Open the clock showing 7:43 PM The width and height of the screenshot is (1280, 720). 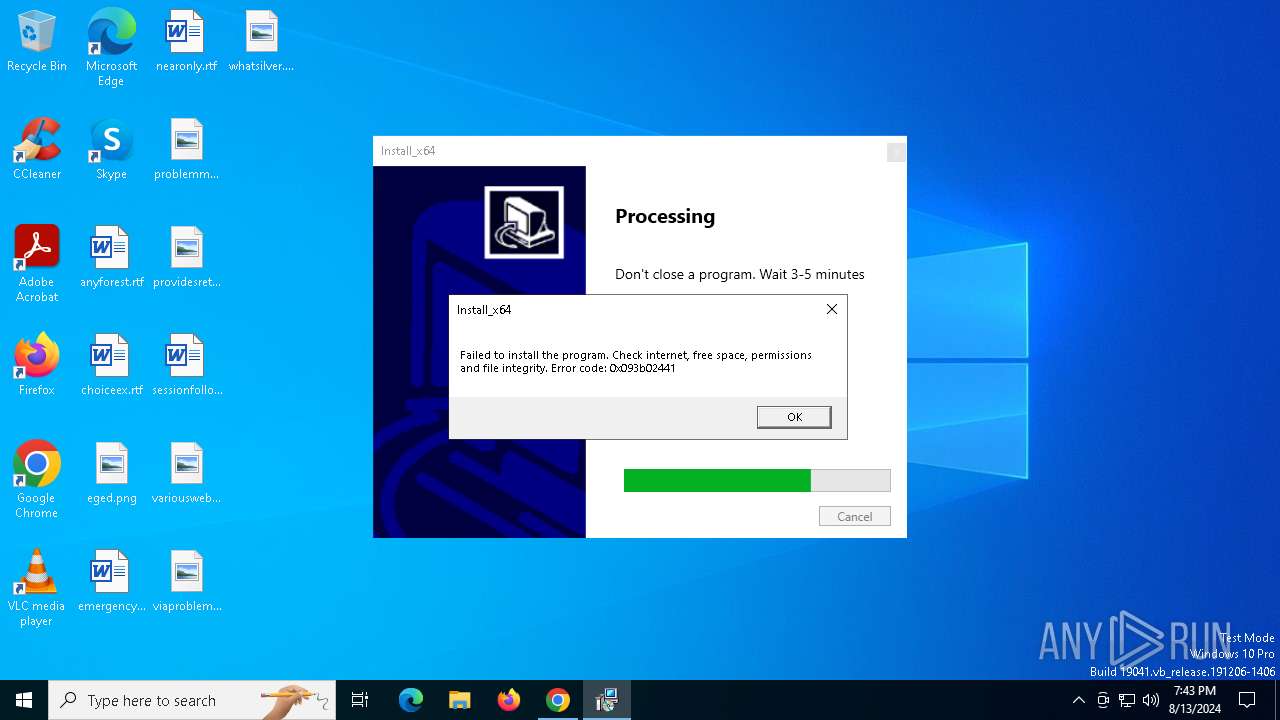coord(1195,700)
